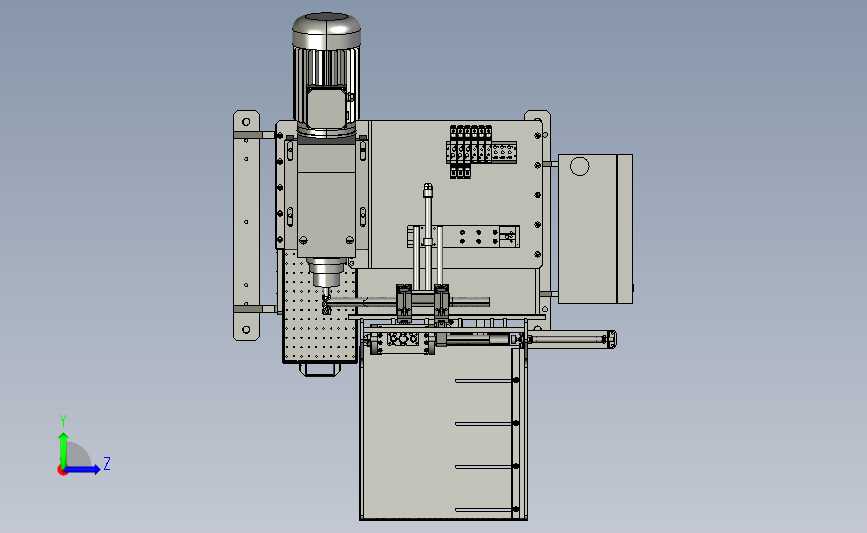Click the red origin ball of the triad
This screenshot has width=867, height=533.
click(62, 471)
